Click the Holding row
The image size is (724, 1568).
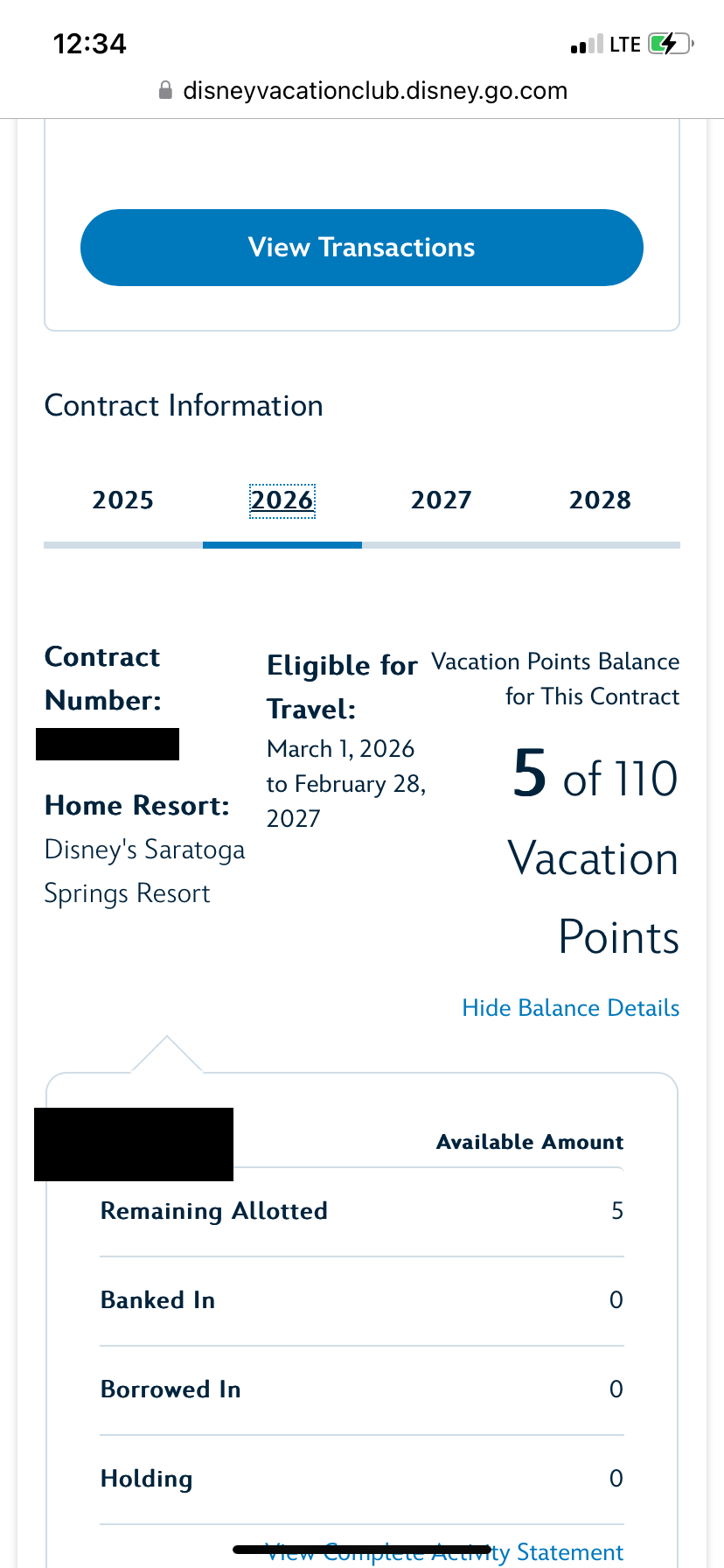pos(362,1479)
